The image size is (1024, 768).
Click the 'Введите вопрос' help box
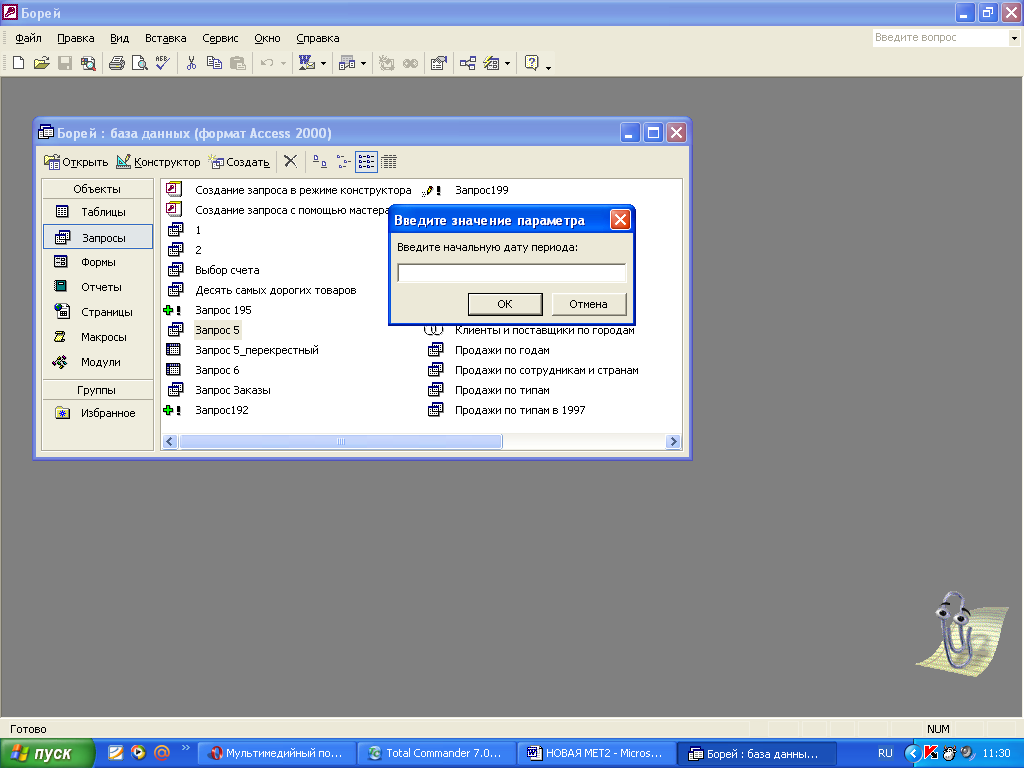tap(940, 38)
